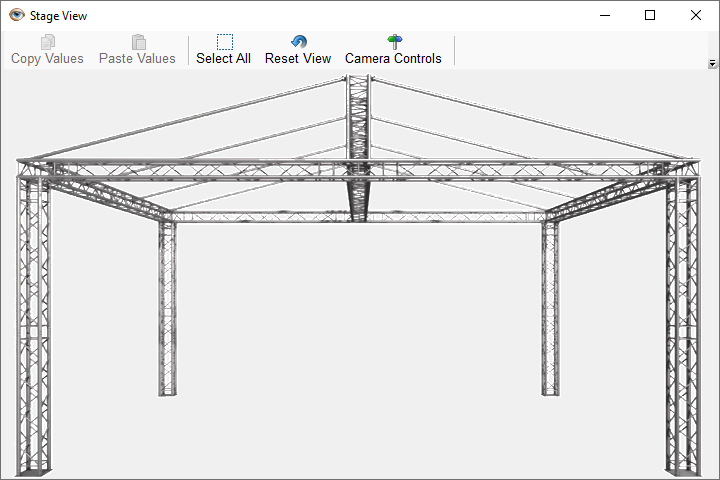Viewport: 720px width, 480px height.
Task: Click the Stage View title bar text
Action: point(58,15)
